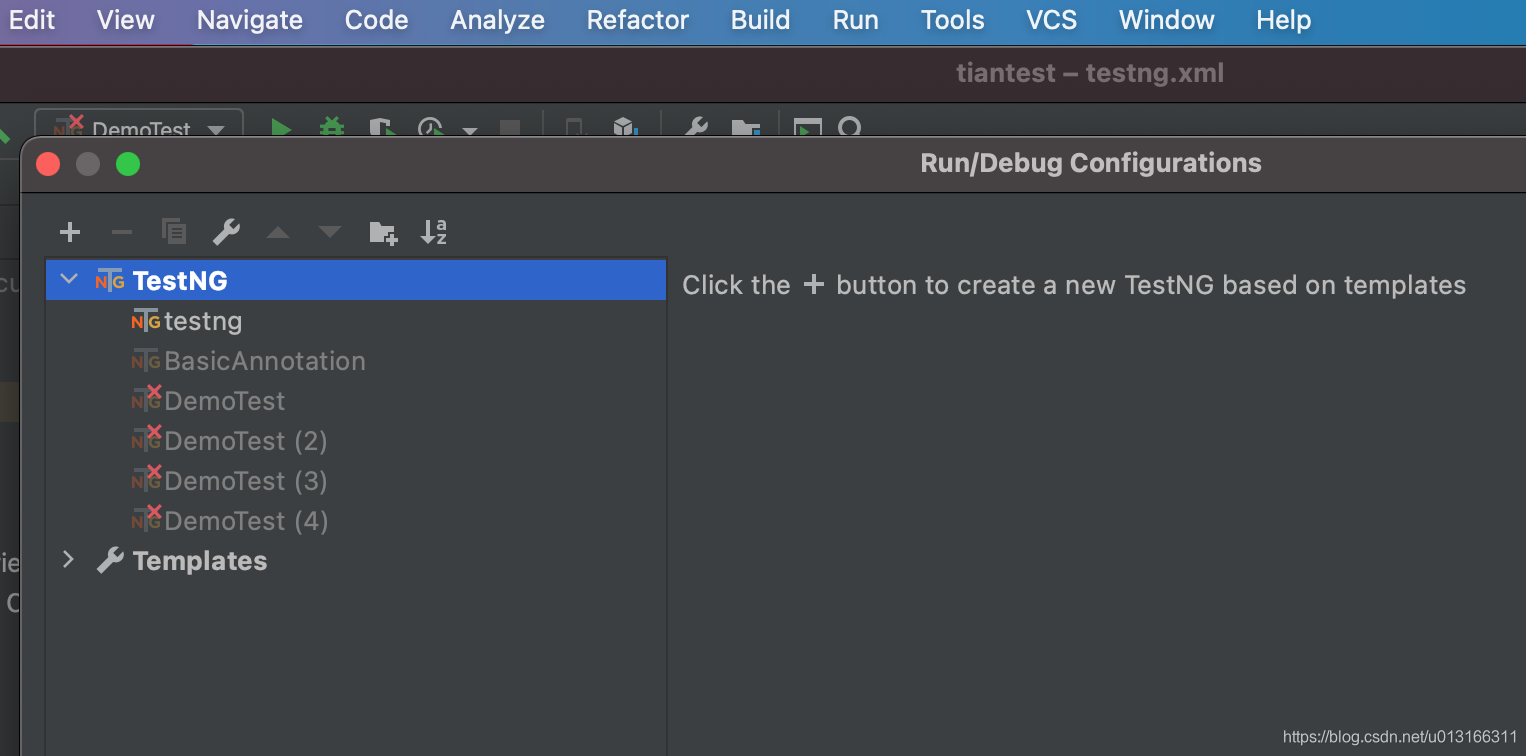This screenshot has height=756, width=1526.
Task: Open the View menu
Action: [x=126, y=20]
